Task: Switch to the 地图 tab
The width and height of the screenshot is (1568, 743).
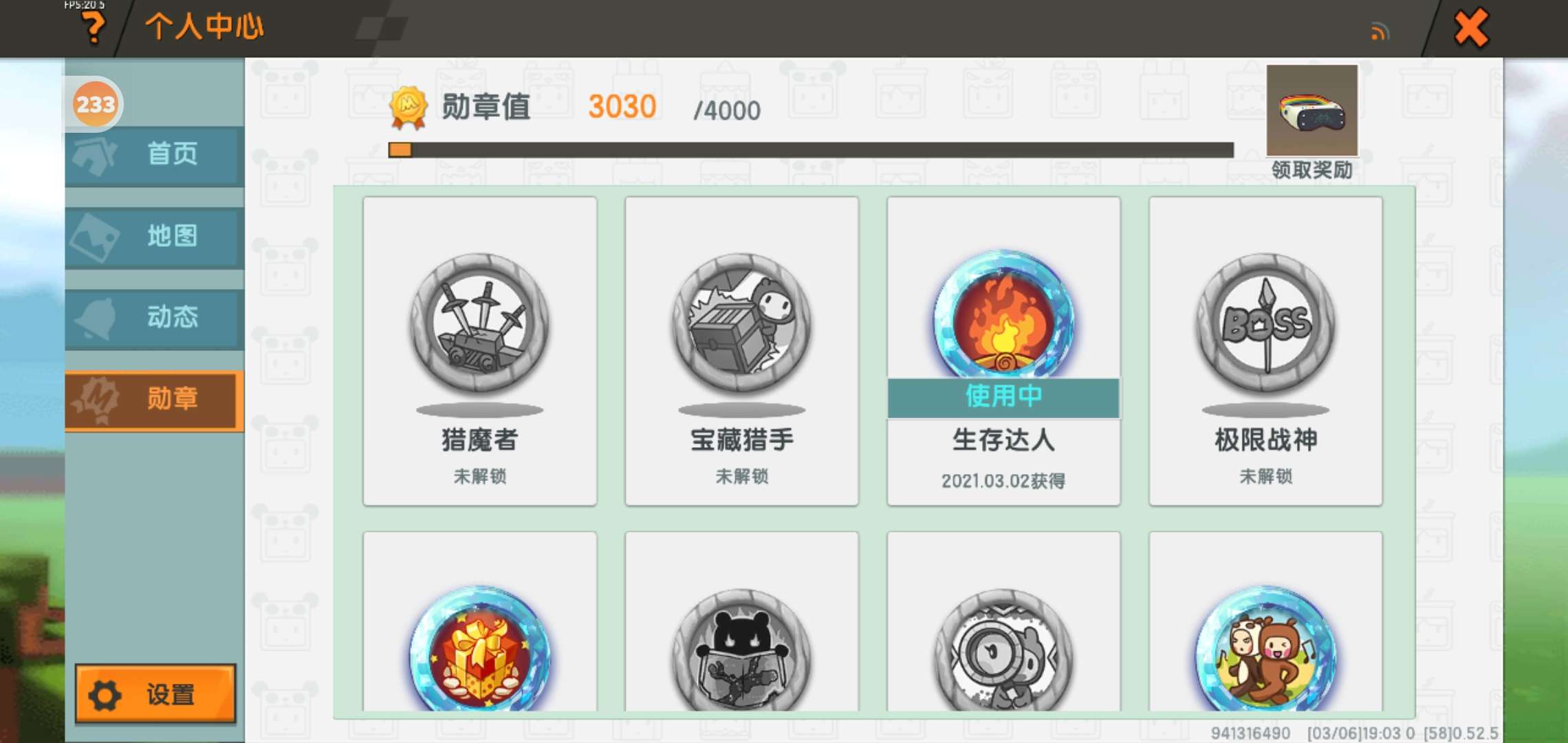Action: click(x=154, y=237)
